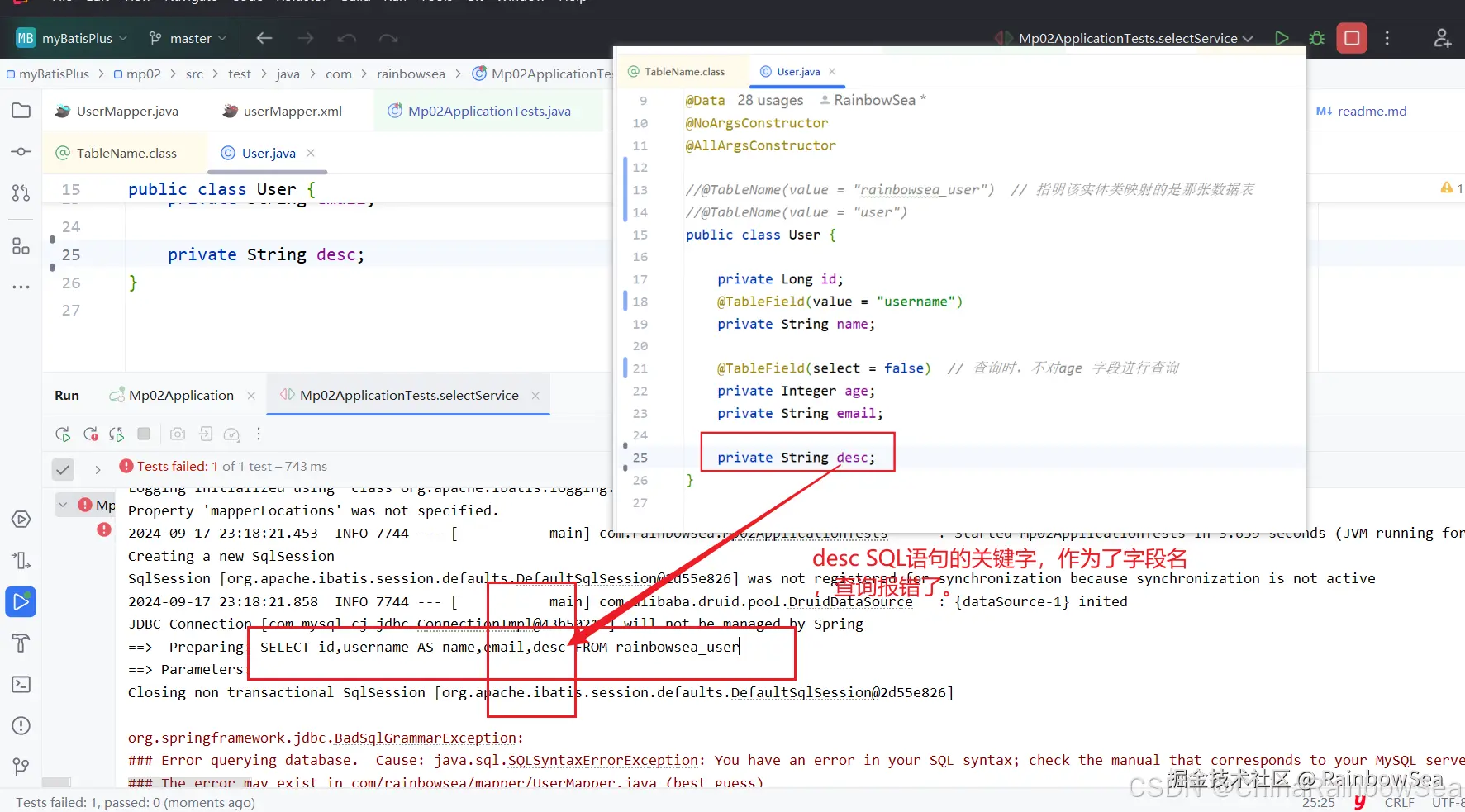The height and width of the screenshot is (812, 1465).
Task: Click the gray stop square in Run toolbar
Action: [144, 434]
